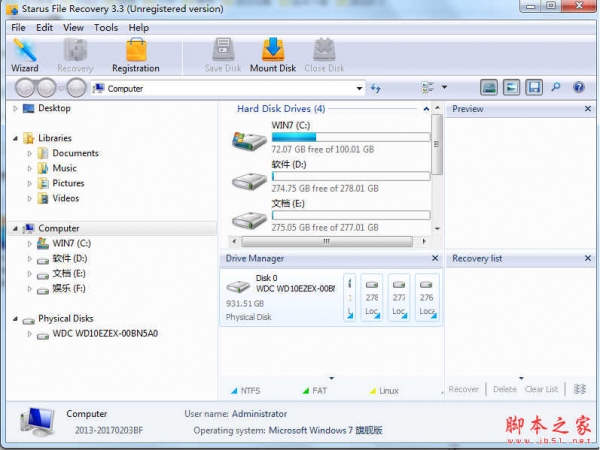Image resolution: width=600 pixels, height=450 pixels.
Task: Click the back navigation round button
Action: tap(25, 88)
